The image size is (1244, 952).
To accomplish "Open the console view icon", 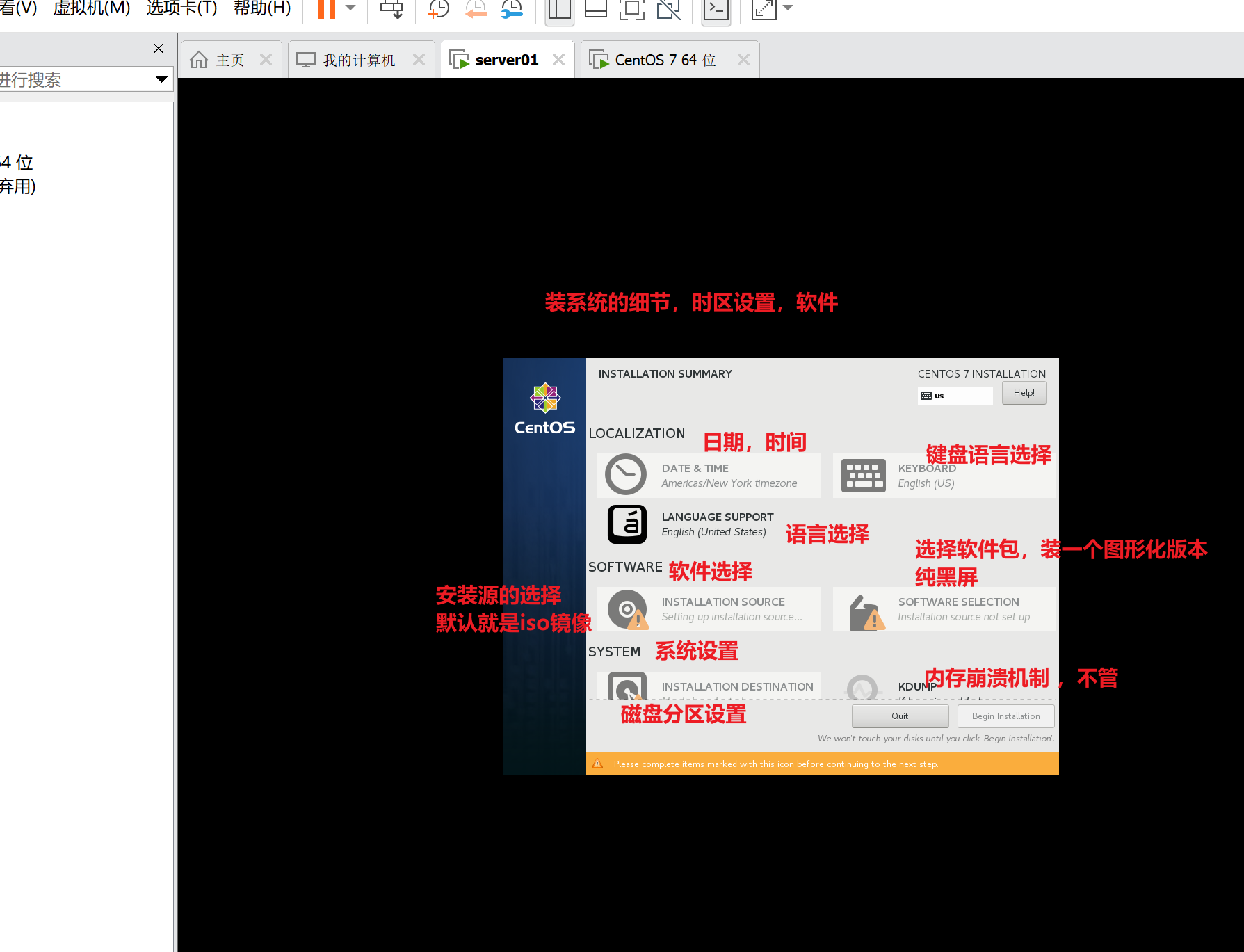I will tap(716, 8).
